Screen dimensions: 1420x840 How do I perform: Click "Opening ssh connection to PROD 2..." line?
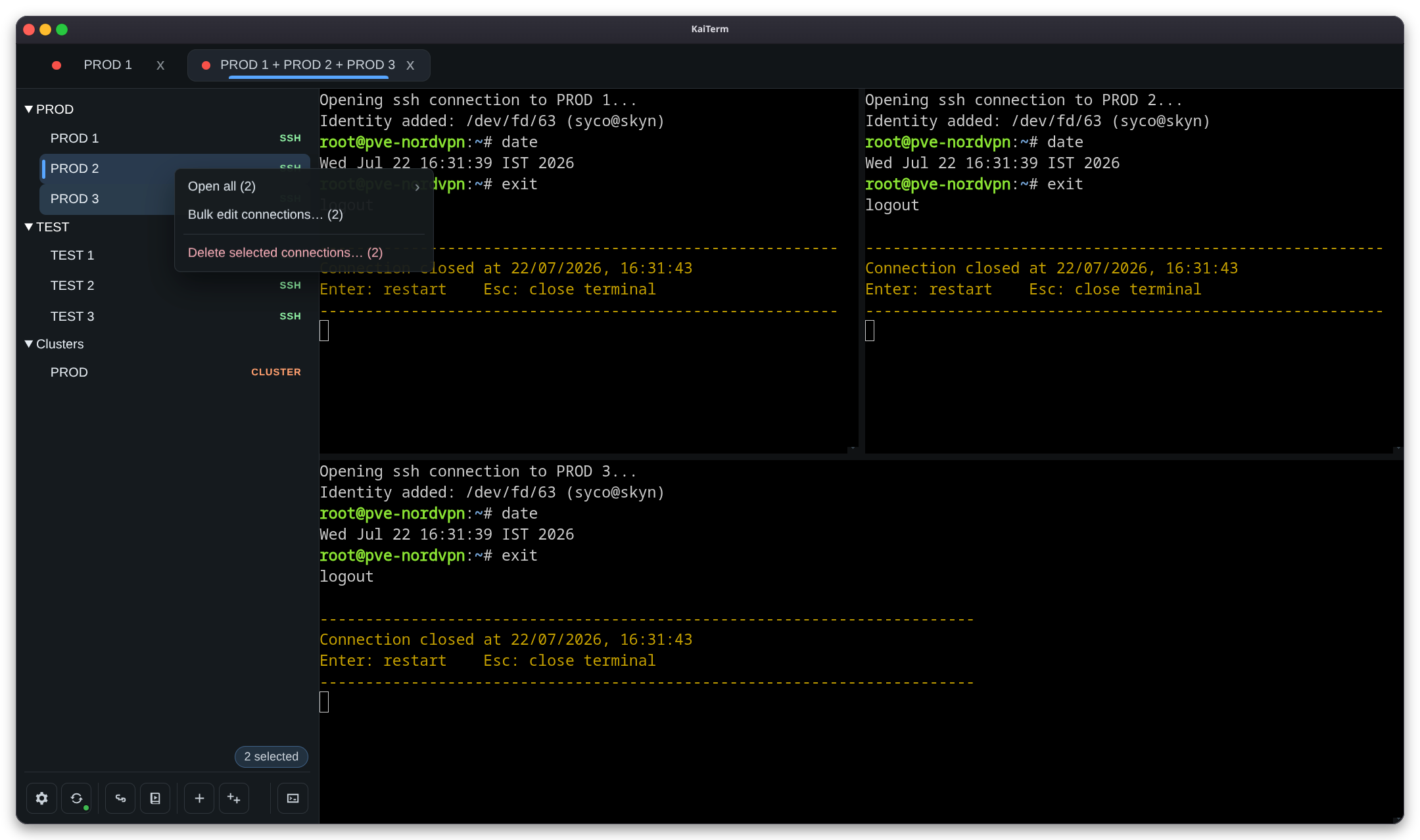click(x=1024, y=100)
